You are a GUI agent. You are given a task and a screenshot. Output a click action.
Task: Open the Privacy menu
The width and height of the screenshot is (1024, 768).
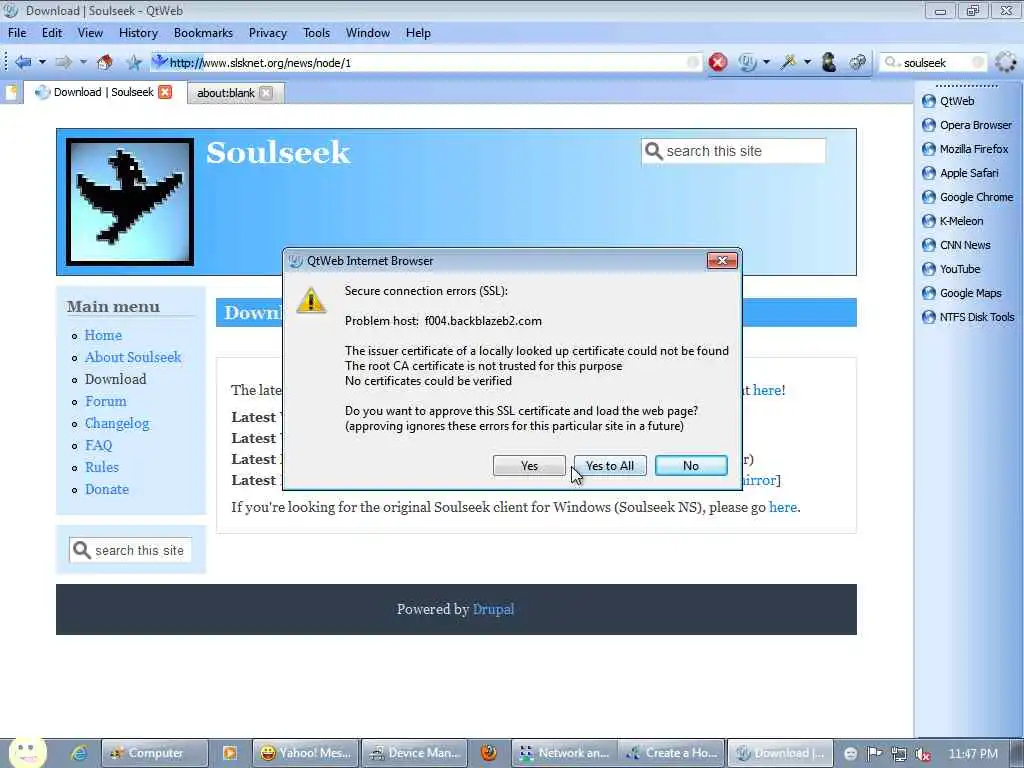[268, 33]
